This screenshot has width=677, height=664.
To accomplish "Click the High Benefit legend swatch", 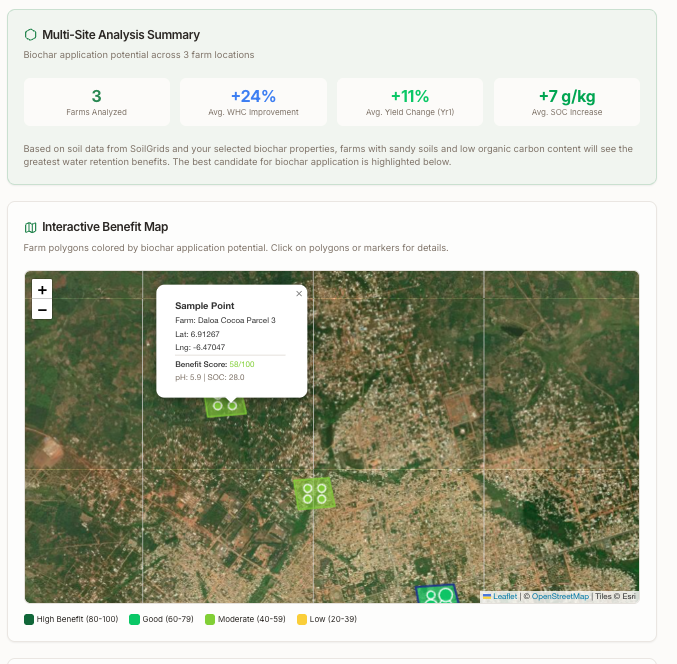I will (x=29, y=620).
